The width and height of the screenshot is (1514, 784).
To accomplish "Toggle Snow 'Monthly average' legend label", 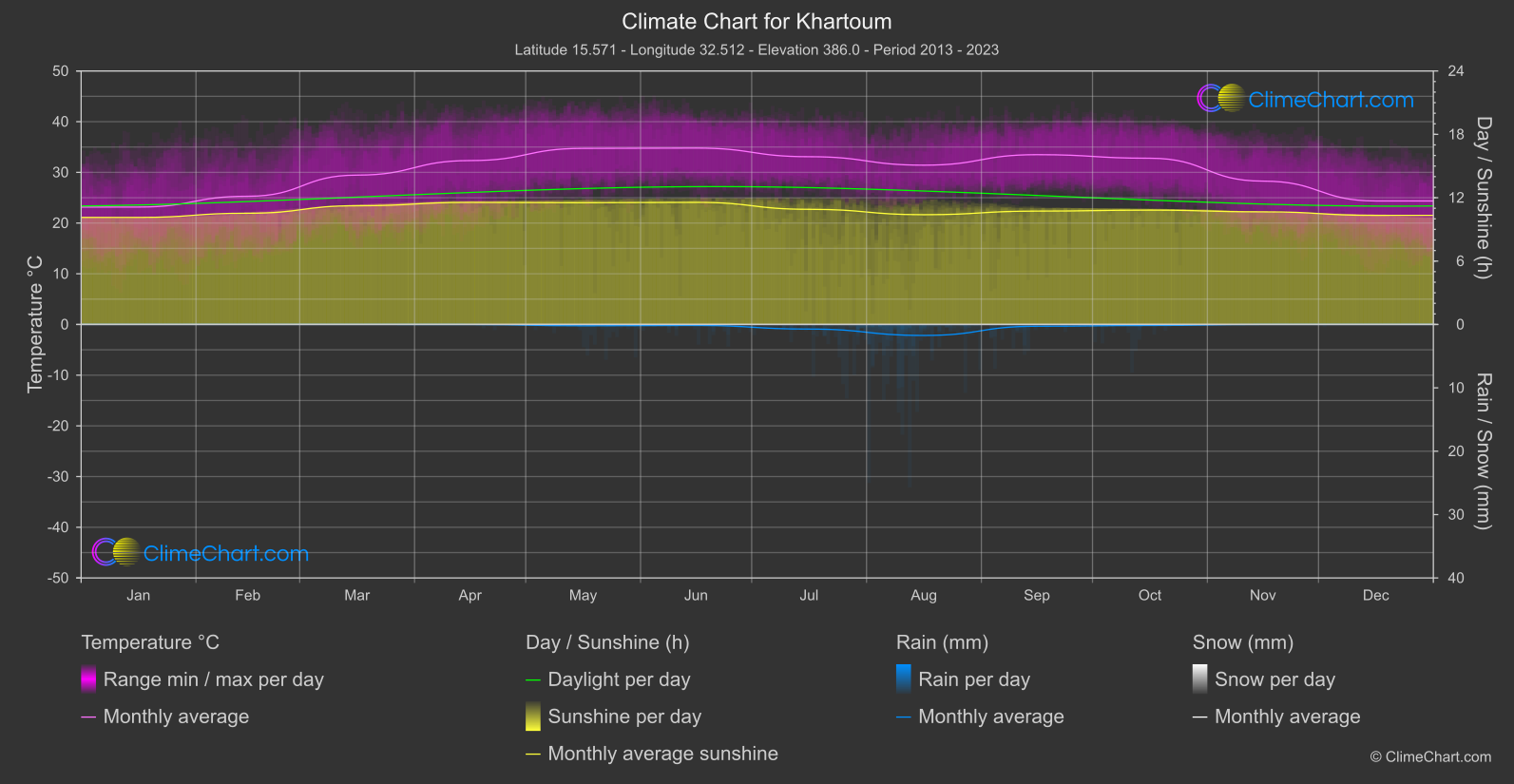I will click(x=1288, y=717).
